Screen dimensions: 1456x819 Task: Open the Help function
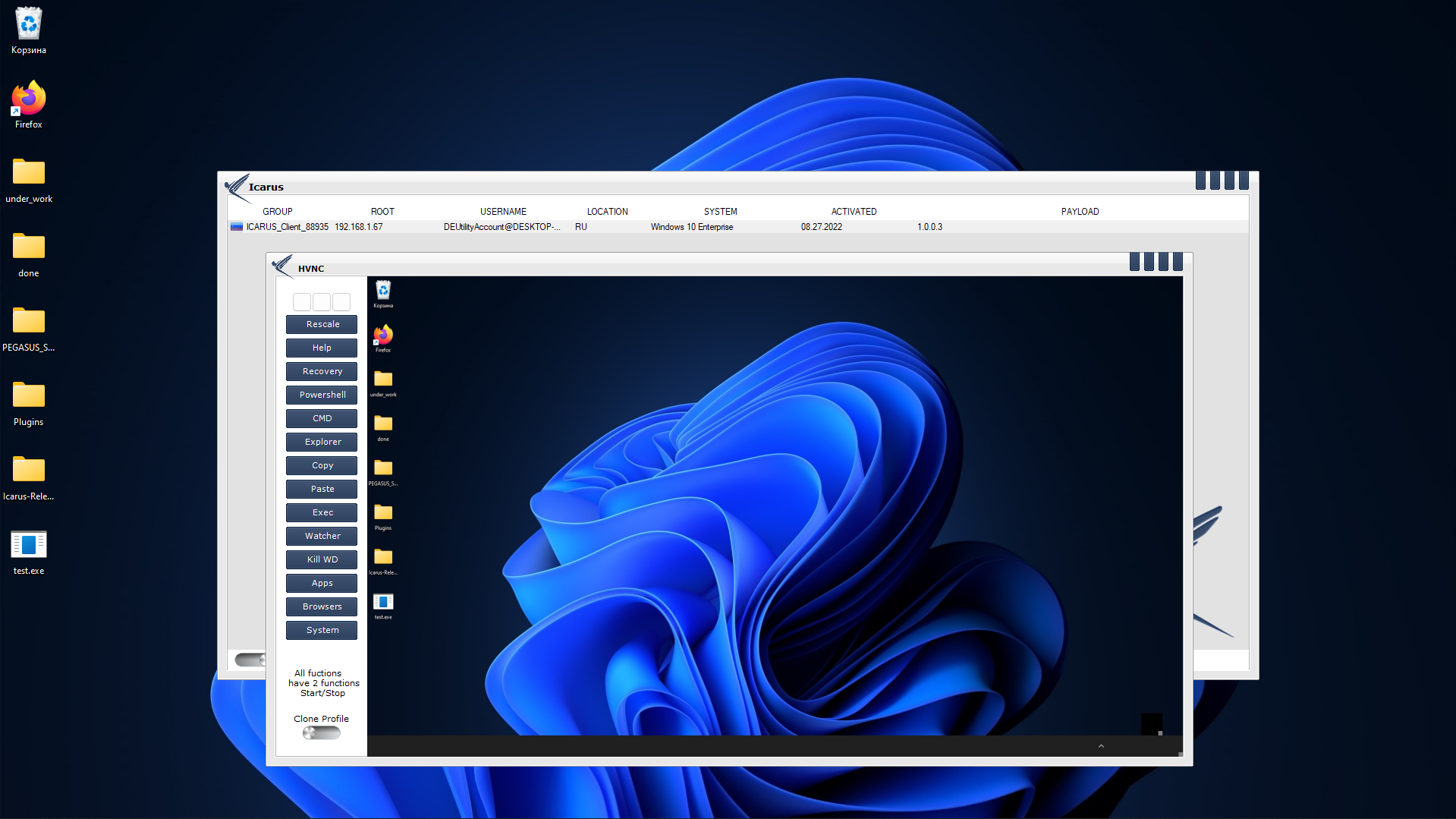(321, 348)
